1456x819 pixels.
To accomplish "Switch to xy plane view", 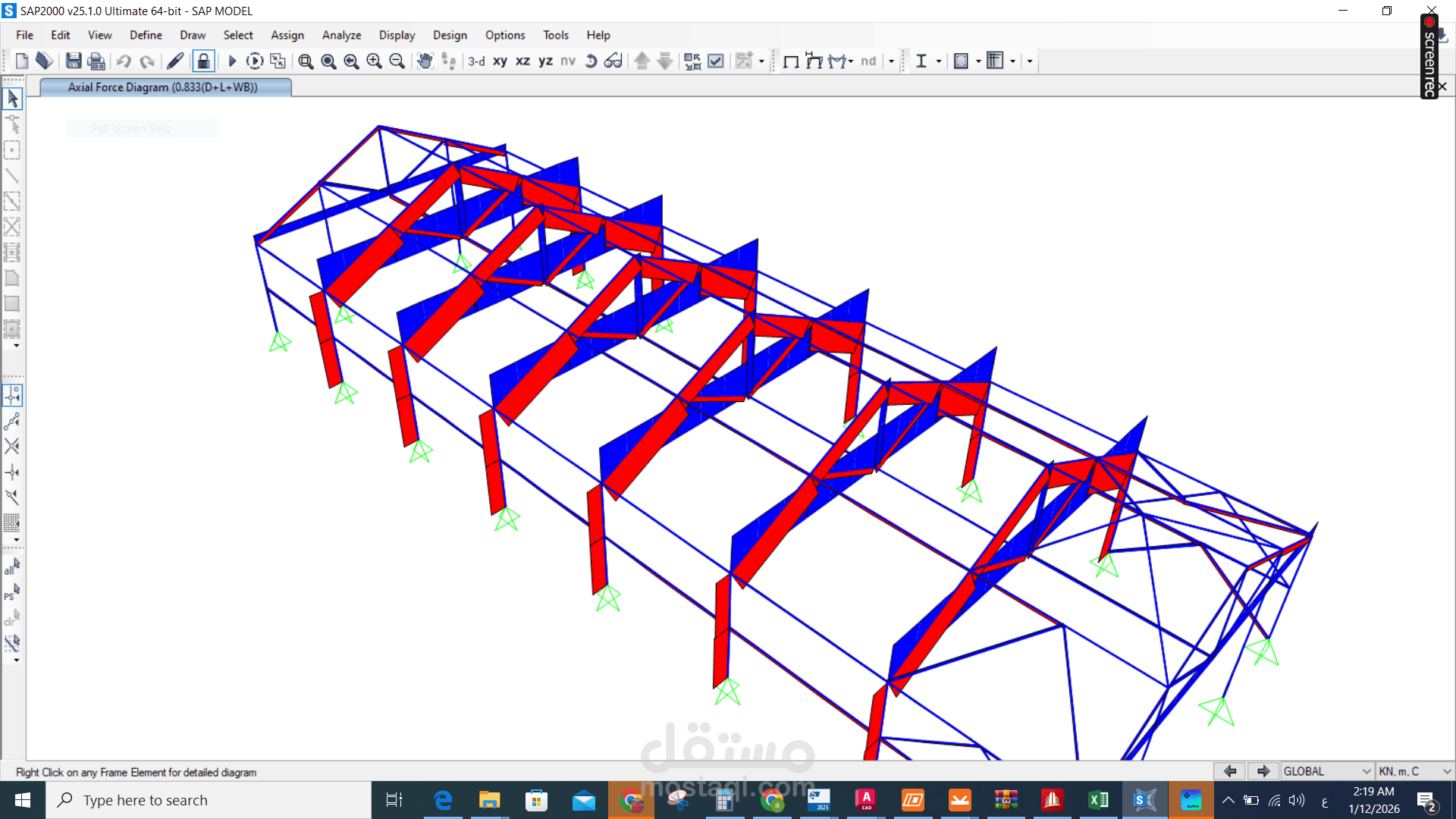I will [x=500, y=61].
